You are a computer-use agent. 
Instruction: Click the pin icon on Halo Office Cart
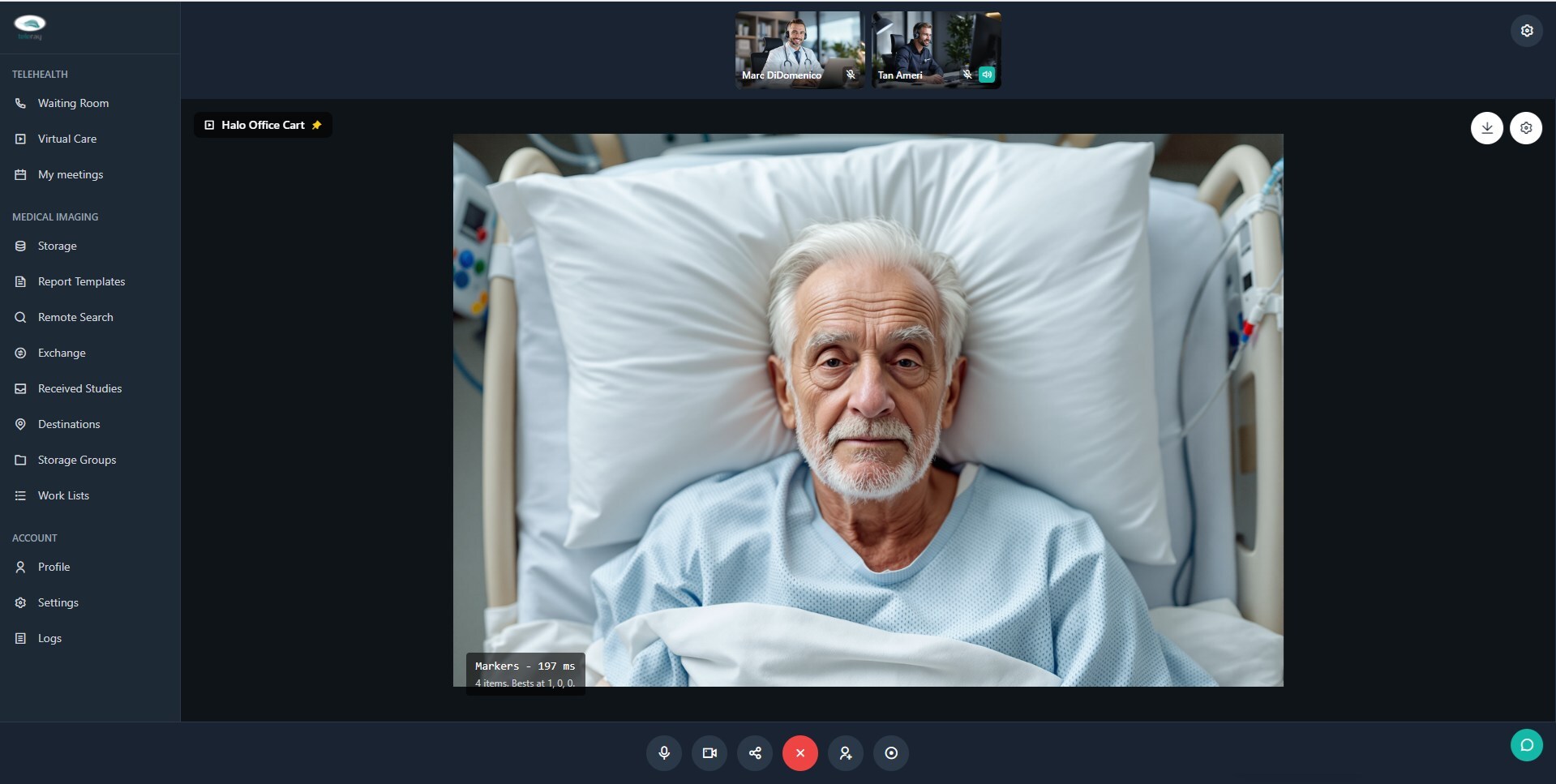317,125
